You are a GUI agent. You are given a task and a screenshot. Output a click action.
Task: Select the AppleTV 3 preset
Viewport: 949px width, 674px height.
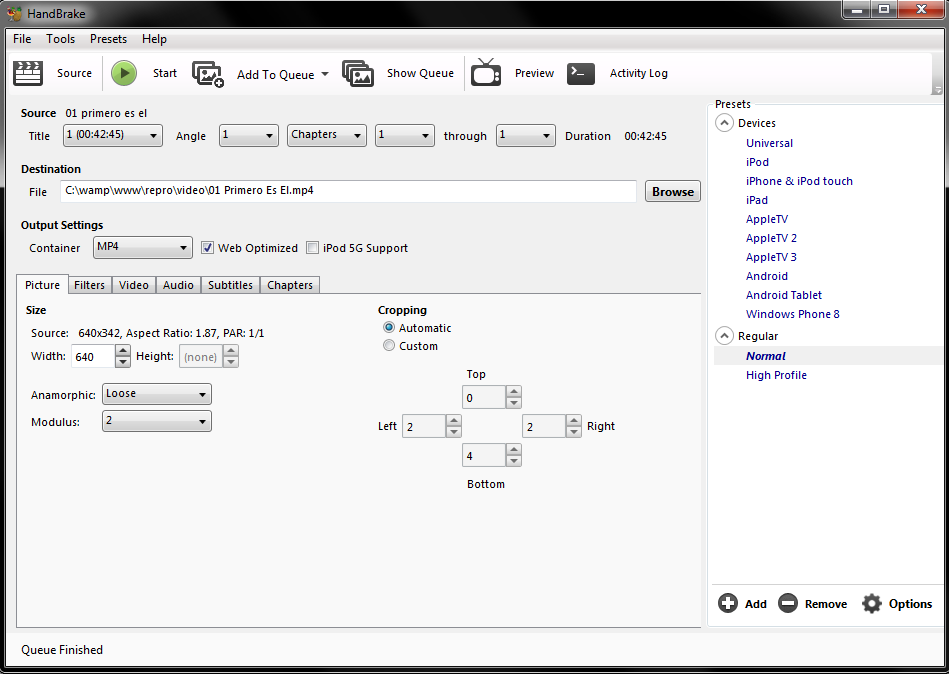click(771, 257)
